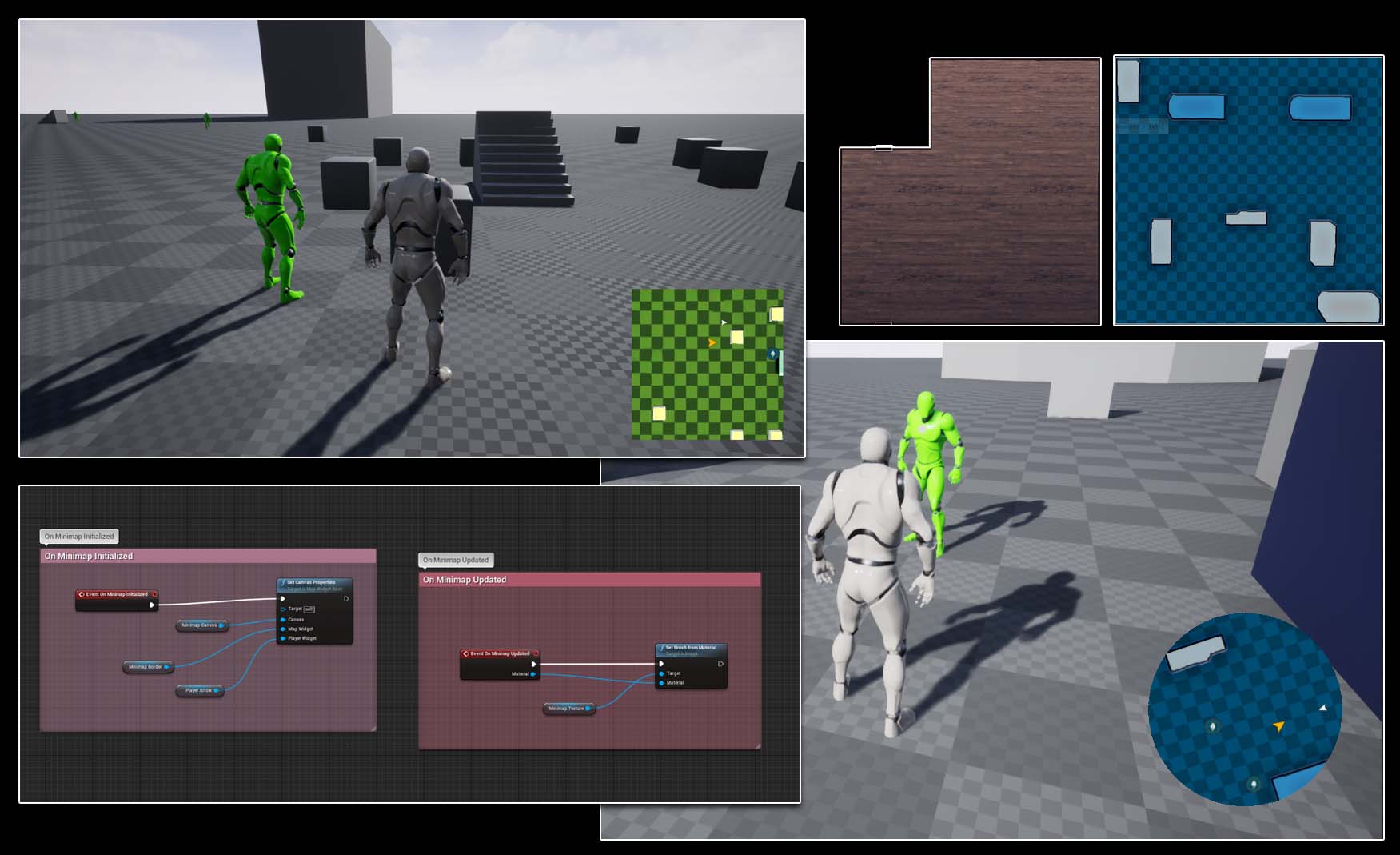Viewport: 1400px width, 855px height.
Task: Click the Map Widget input pin
Action: pyautogui.click(x=282, y=629)
